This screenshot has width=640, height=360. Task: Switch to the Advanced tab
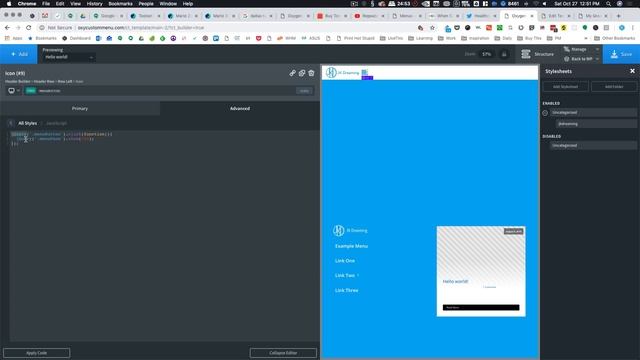240,109
